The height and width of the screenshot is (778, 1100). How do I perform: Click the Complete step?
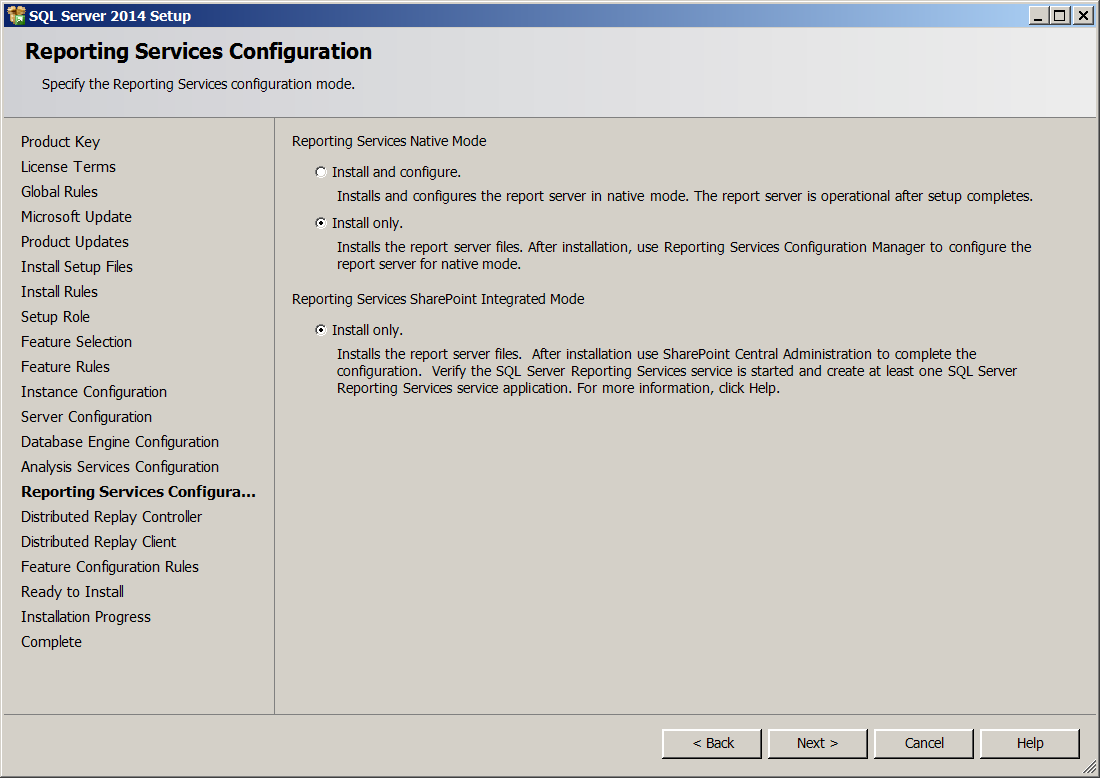[51, 642]
